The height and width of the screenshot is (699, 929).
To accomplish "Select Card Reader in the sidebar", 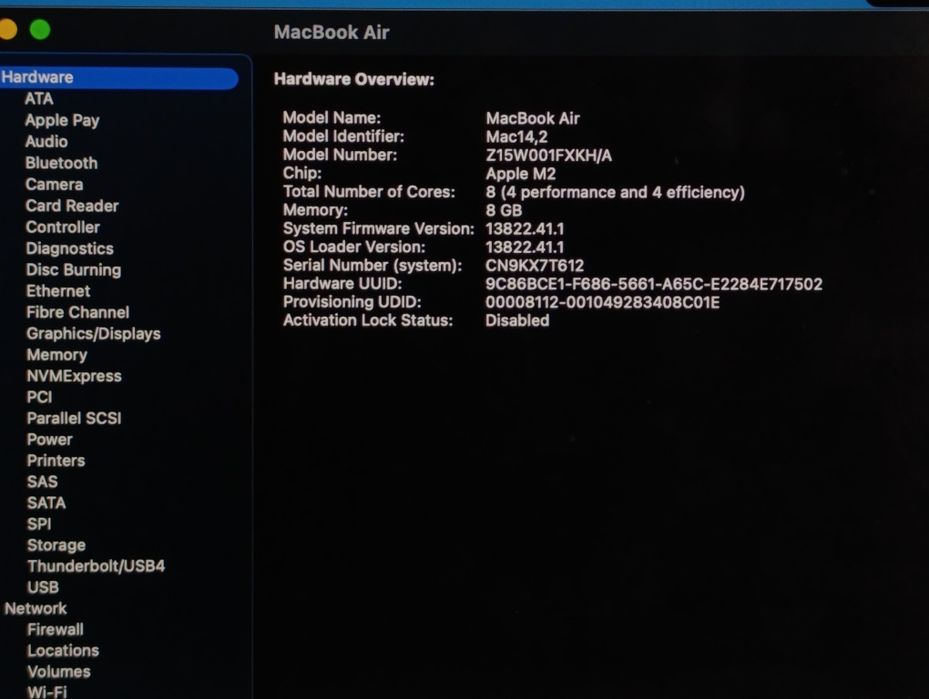I will click(72, 206).
